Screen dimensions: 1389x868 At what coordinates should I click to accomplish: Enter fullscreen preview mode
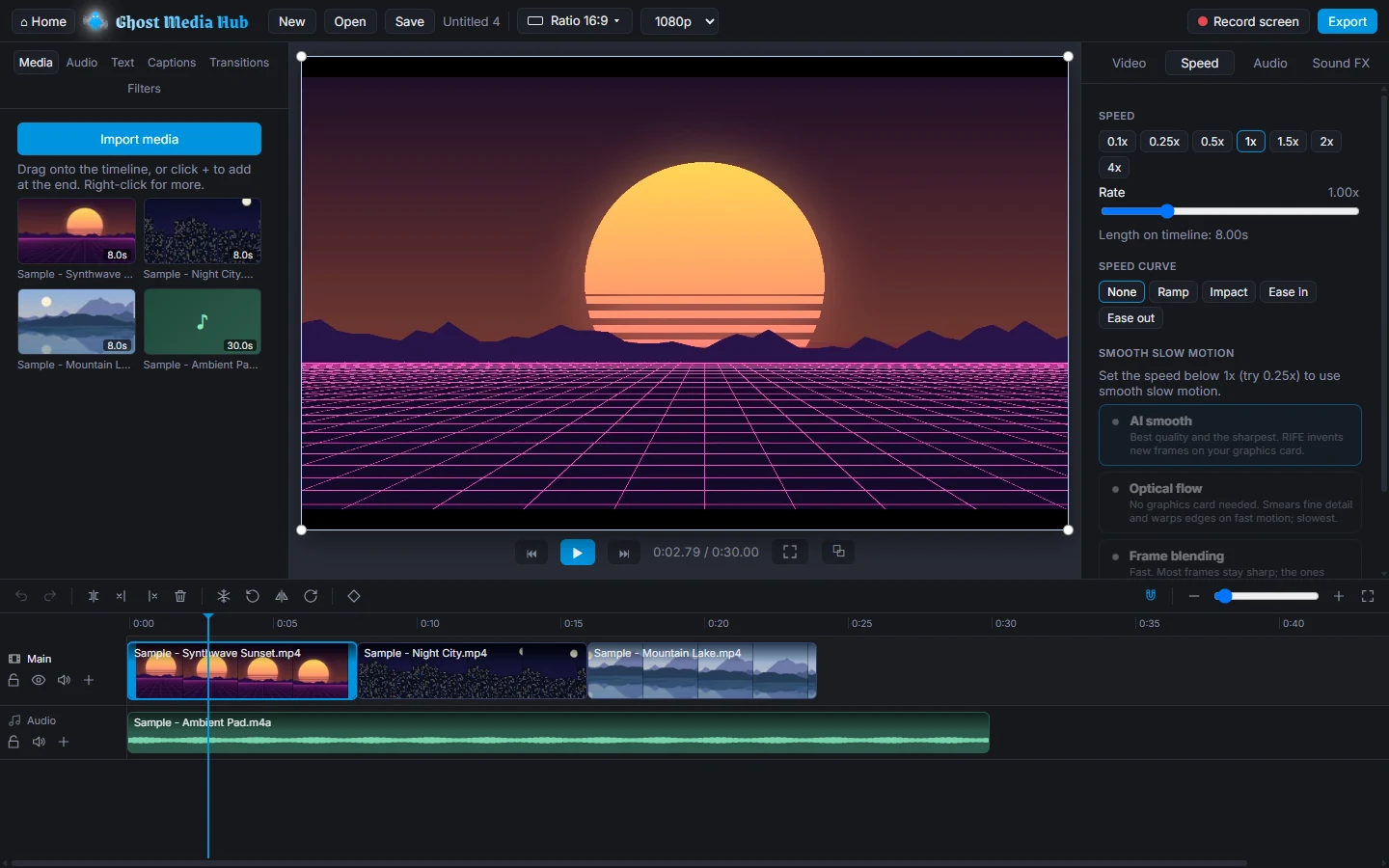tap(790, 552)
